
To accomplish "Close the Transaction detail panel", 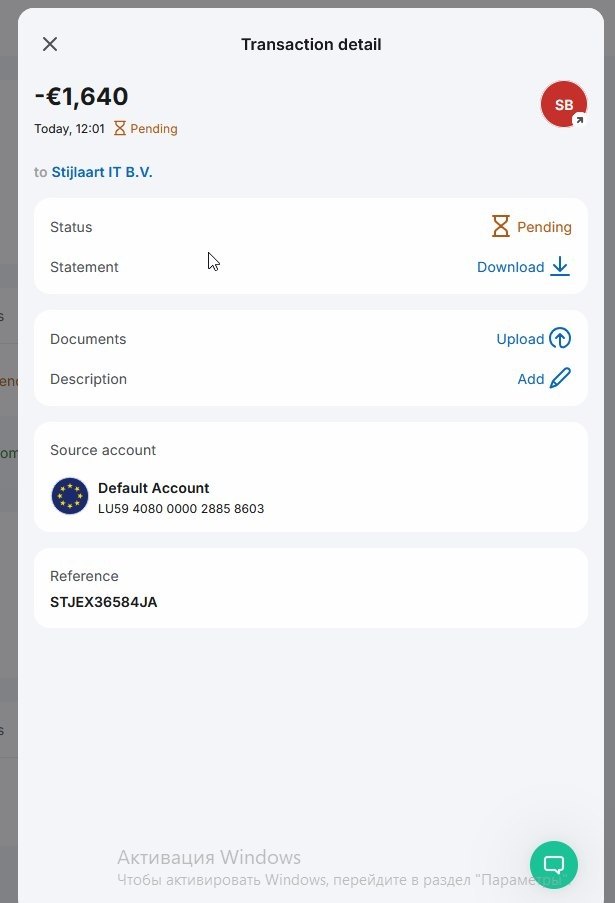I will pos(50,44).
